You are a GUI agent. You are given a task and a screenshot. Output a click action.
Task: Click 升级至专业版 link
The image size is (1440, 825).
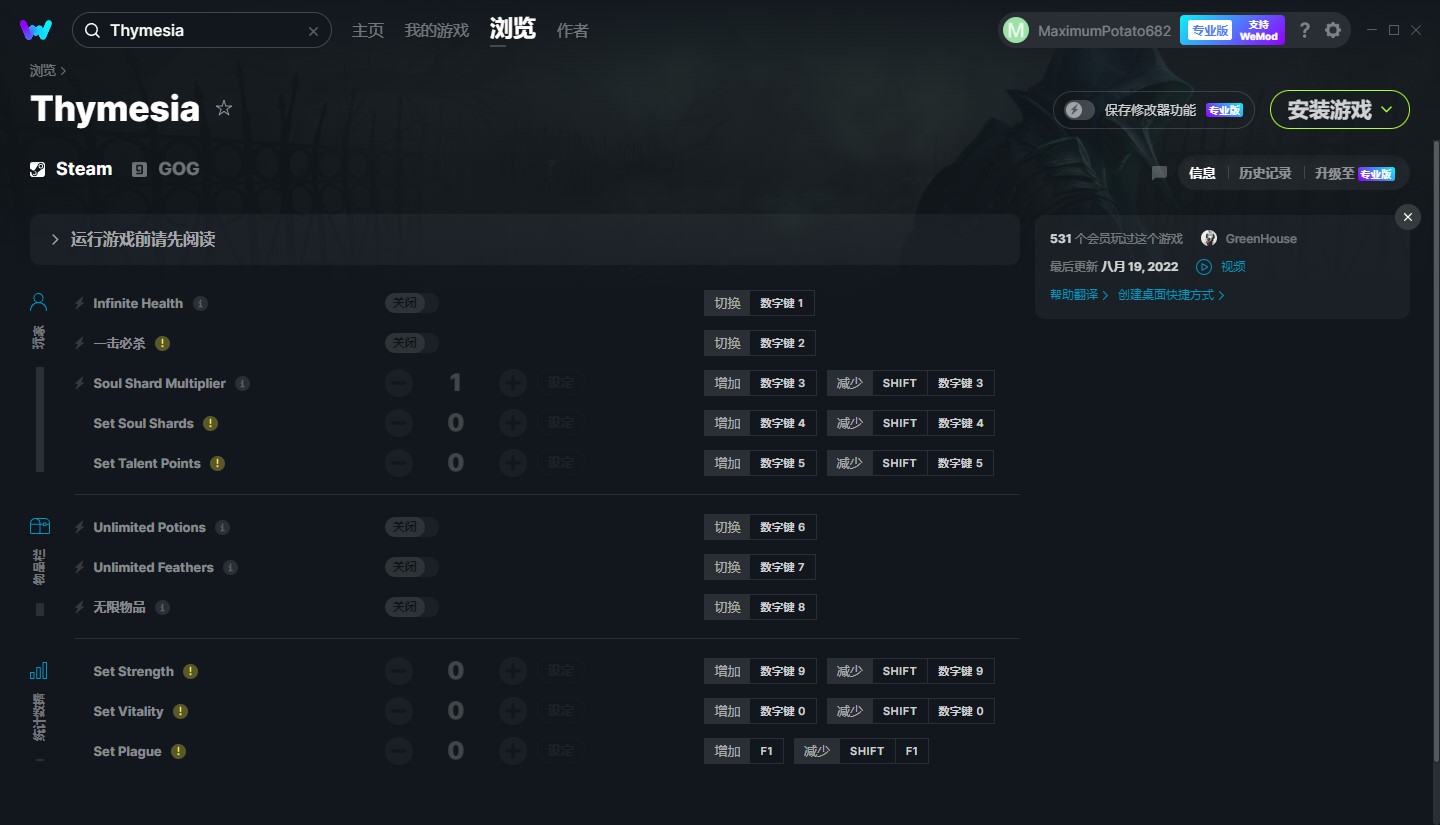point(1354,173)
